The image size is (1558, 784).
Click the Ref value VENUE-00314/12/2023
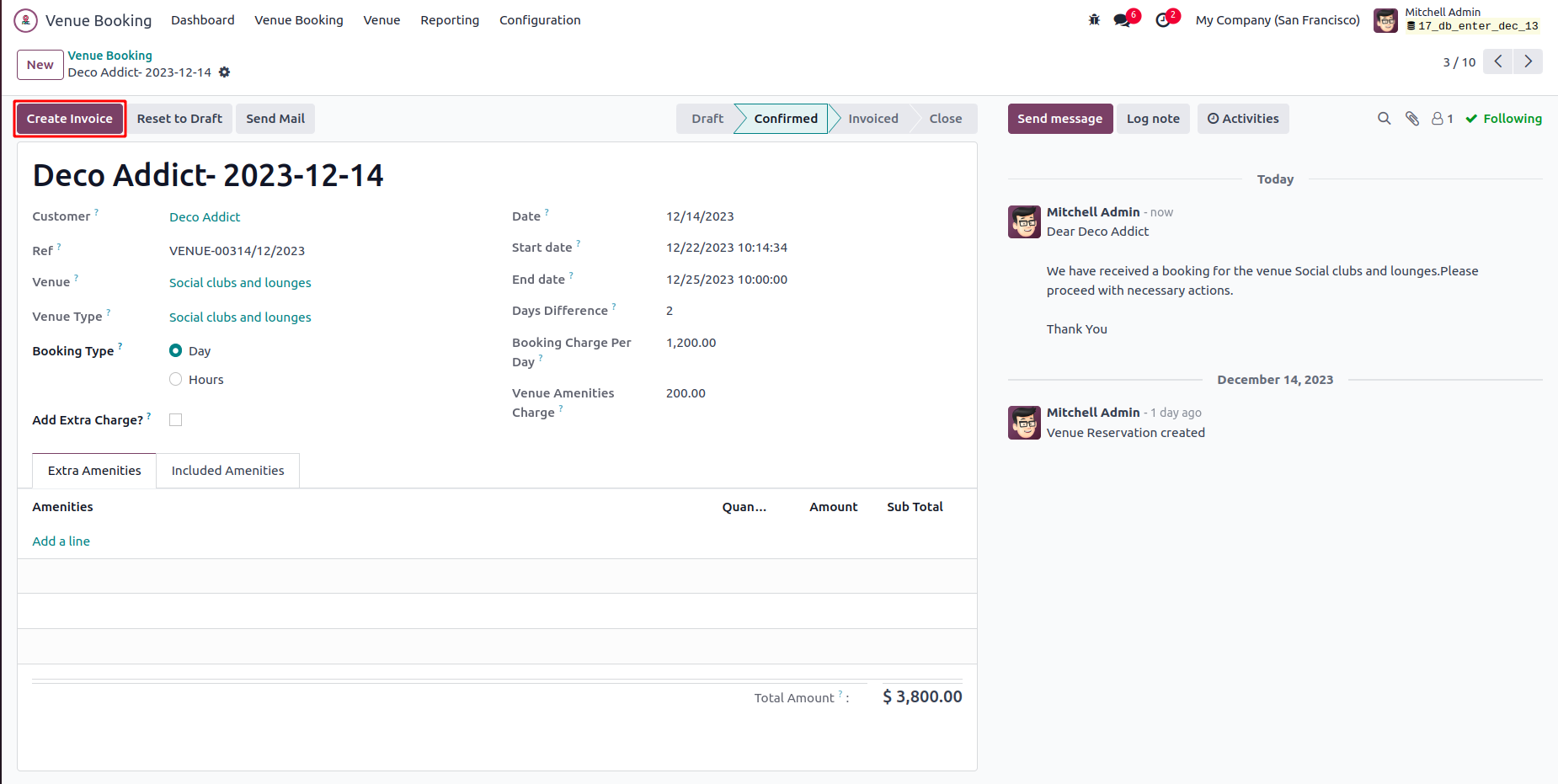(x=237, y=251)
